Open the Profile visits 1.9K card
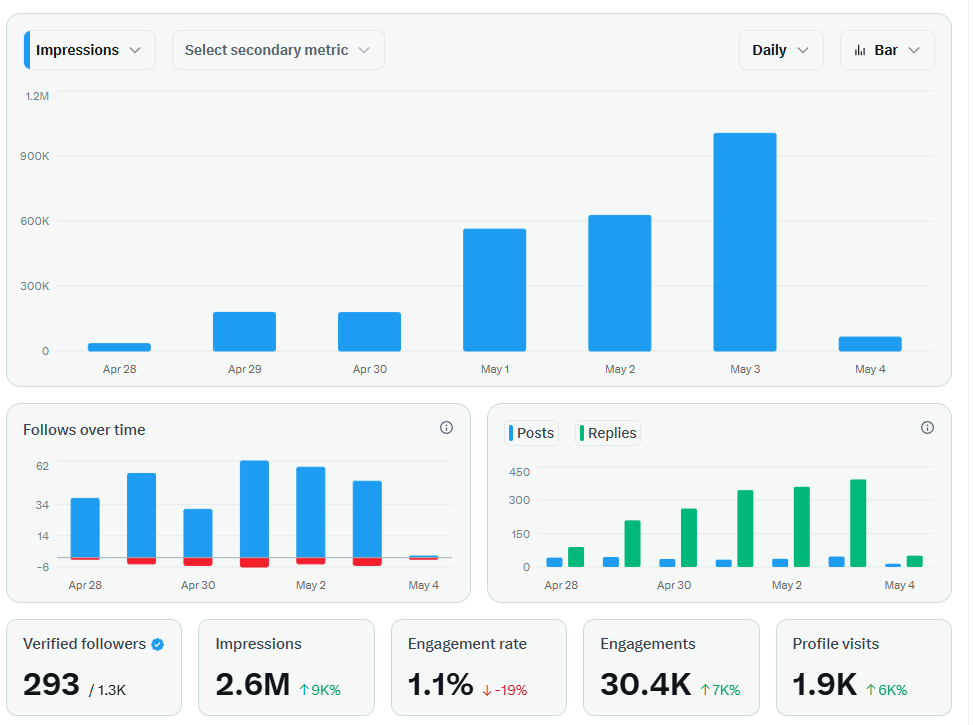This screenshot has height=725, width=973. [864, 667]
